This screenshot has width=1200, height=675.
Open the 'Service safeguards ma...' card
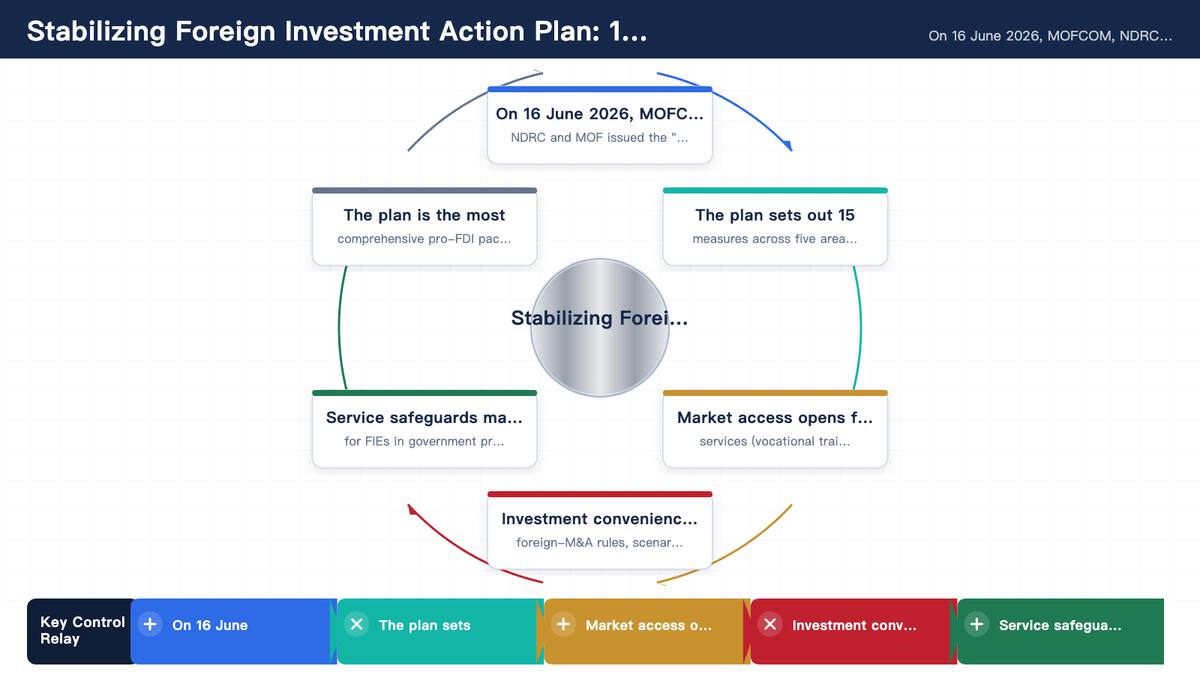pos(424,429)
